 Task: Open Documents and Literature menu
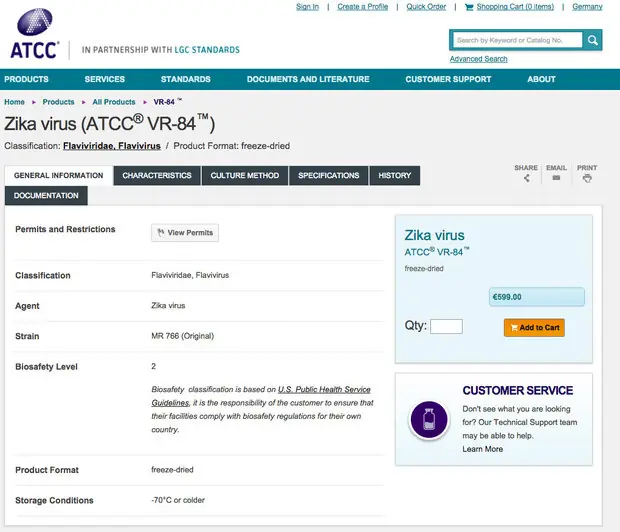point(308,79)
